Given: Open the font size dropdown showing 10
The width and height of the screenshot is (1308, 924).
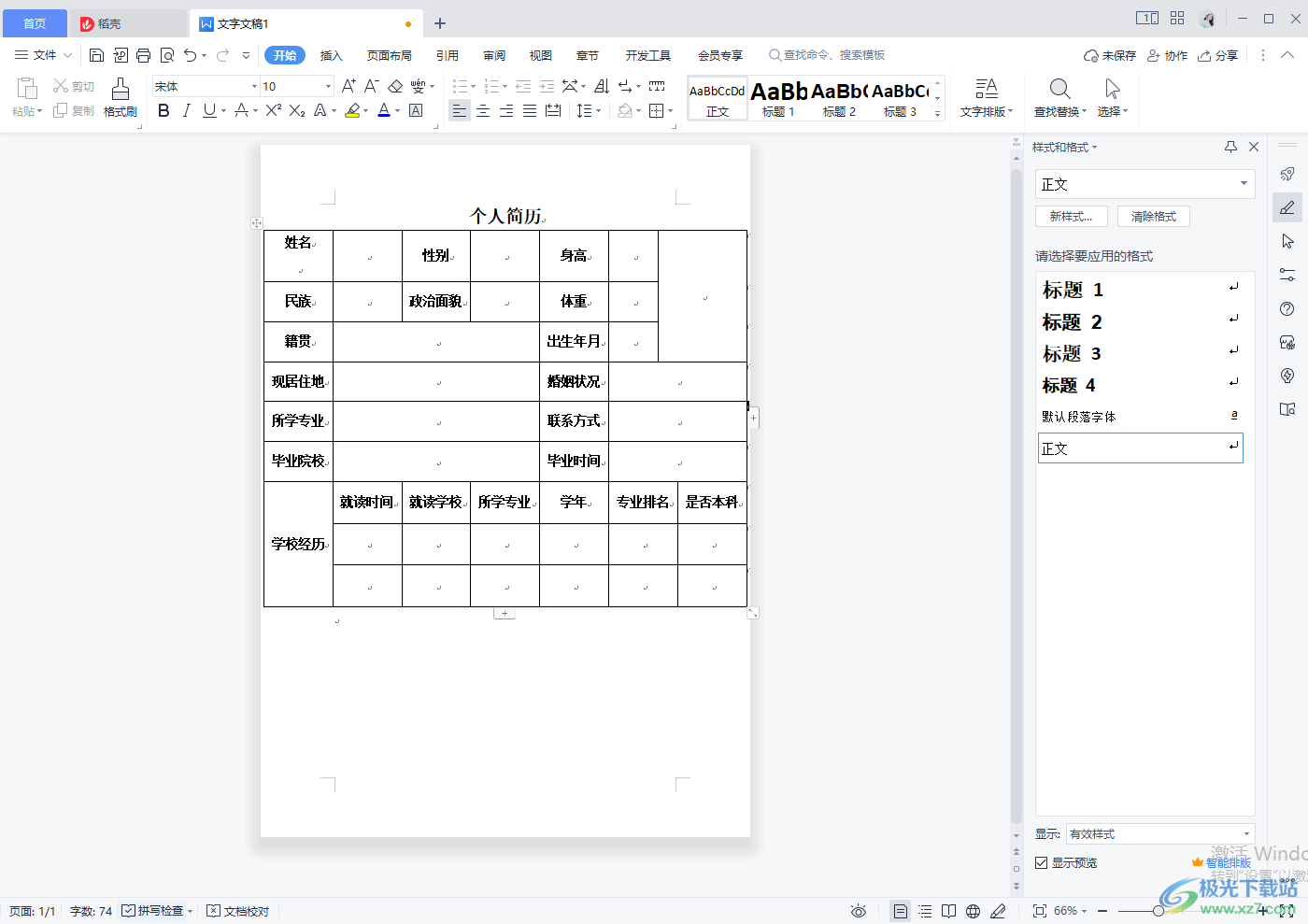Looking at the screenshot, I should coord(328,86).
